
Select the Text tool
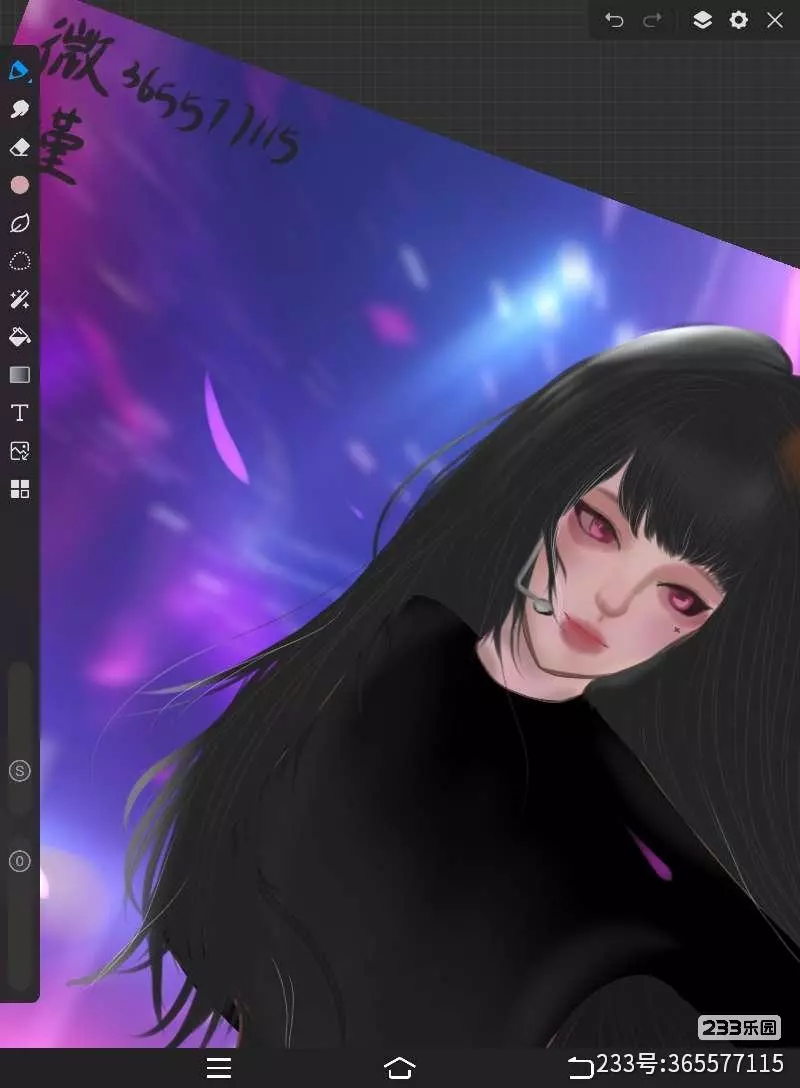click(x=19, y=413)
